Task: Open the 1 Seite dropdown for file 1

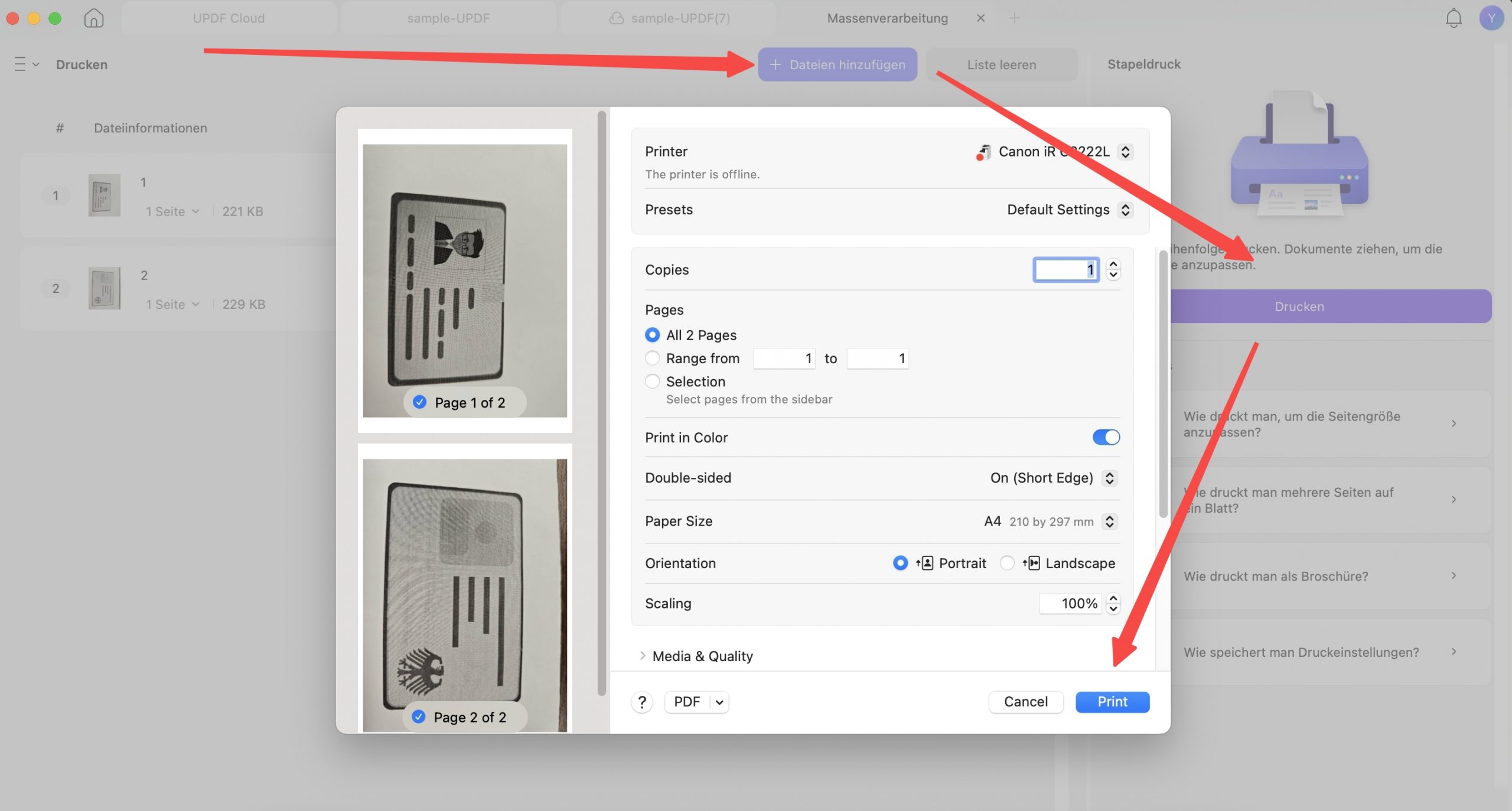Action: (172, 211)
